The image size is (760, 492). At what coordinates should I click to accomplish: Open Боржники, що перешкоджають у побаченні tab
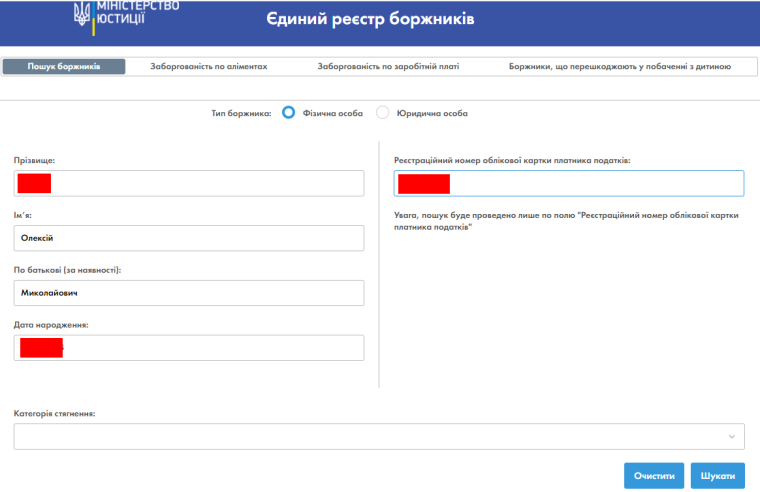pyautogui.click(x=620, y=66)
